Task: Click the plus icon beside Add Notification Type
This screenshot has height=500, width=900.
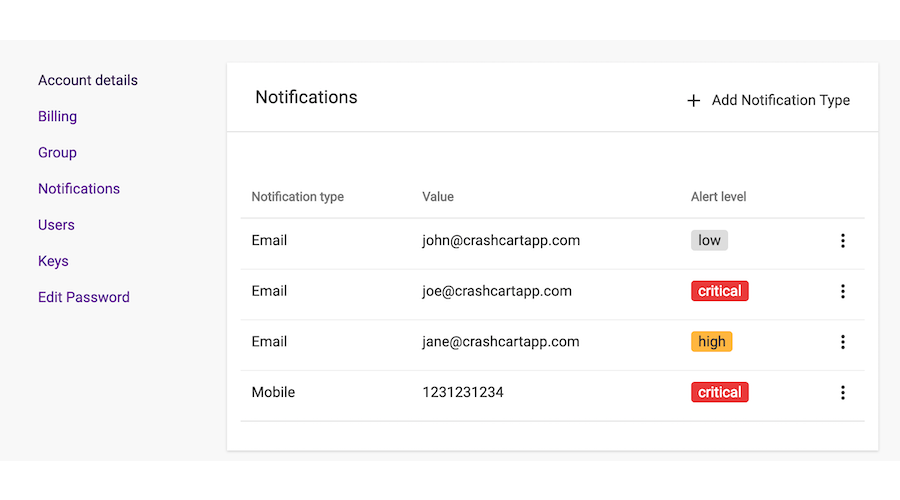Action: (693, 100)
